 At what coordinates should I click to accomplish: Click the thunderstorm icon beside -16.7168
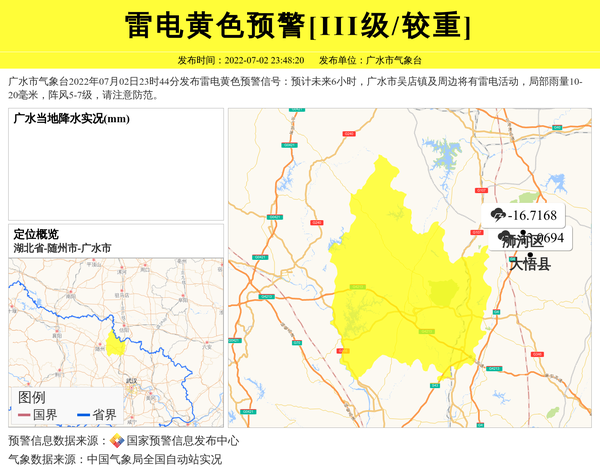497,215
